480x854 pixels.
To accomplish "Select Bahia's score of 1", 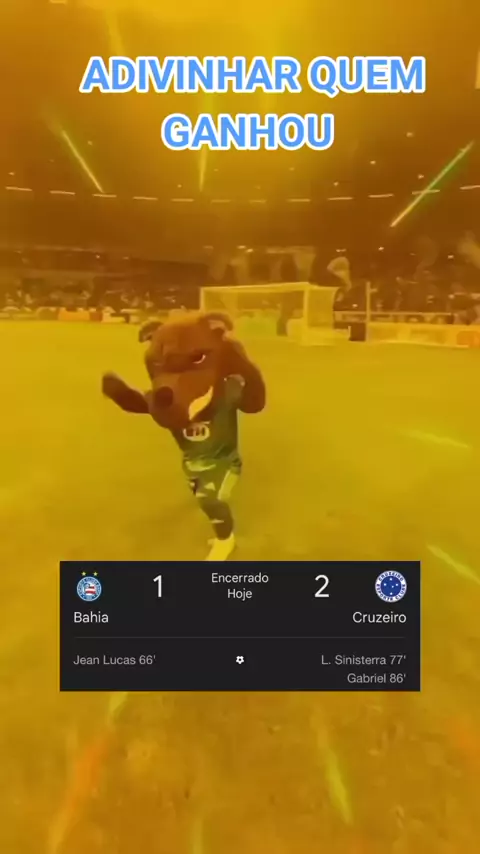I will [x=158, y=587].
